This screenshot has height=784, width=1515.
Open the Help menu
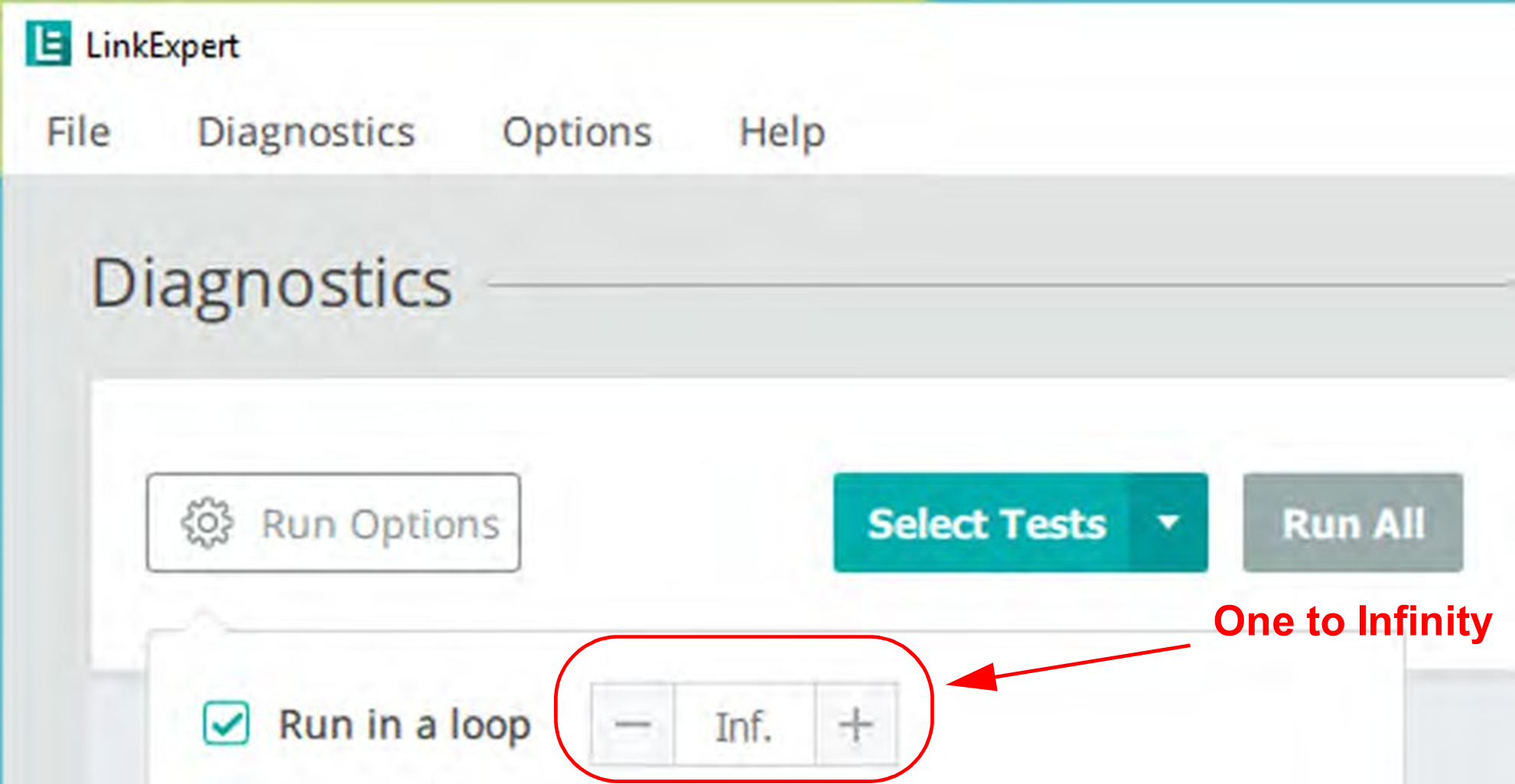click(x=782, y=132)
